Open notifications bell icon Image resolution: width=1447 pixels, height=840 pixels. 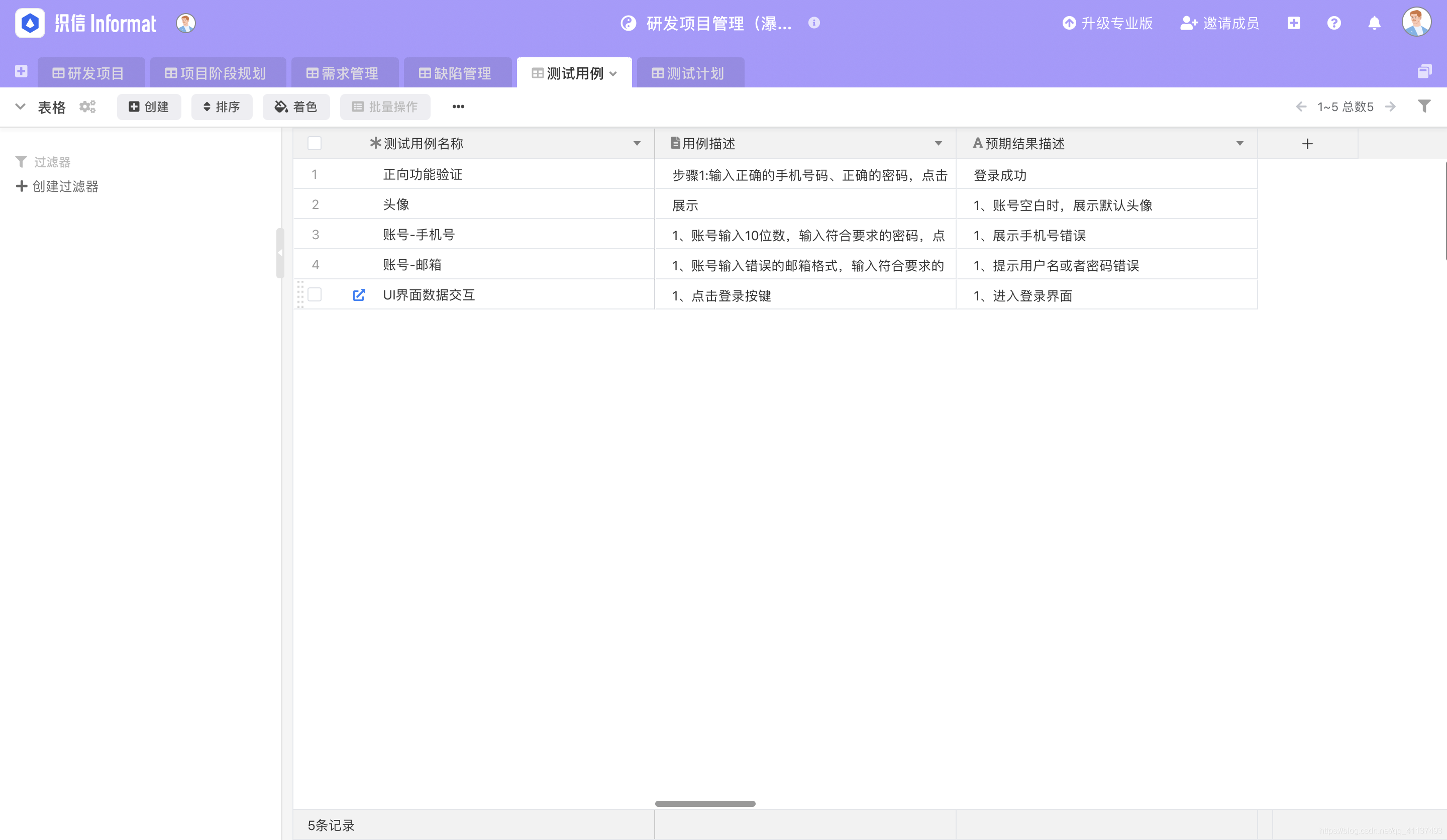click(x=1374, y=23)
